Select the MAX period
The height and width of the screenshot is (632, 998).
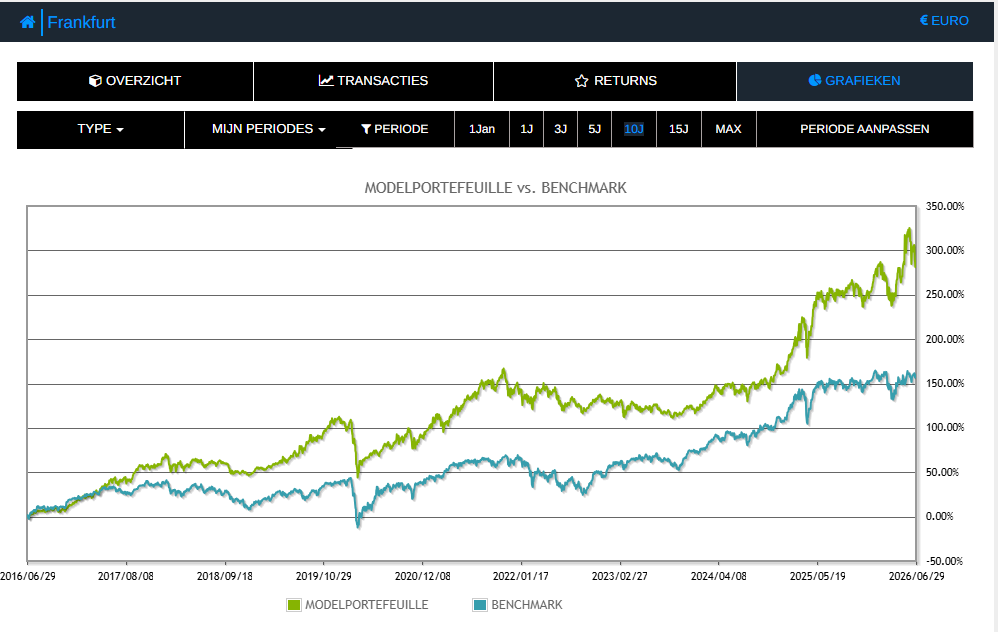(729, 129)
